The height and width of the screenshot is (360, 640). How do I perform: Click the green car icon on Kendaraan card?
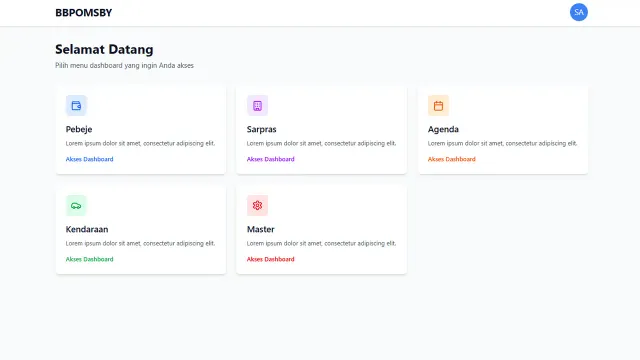coord(76,206)
